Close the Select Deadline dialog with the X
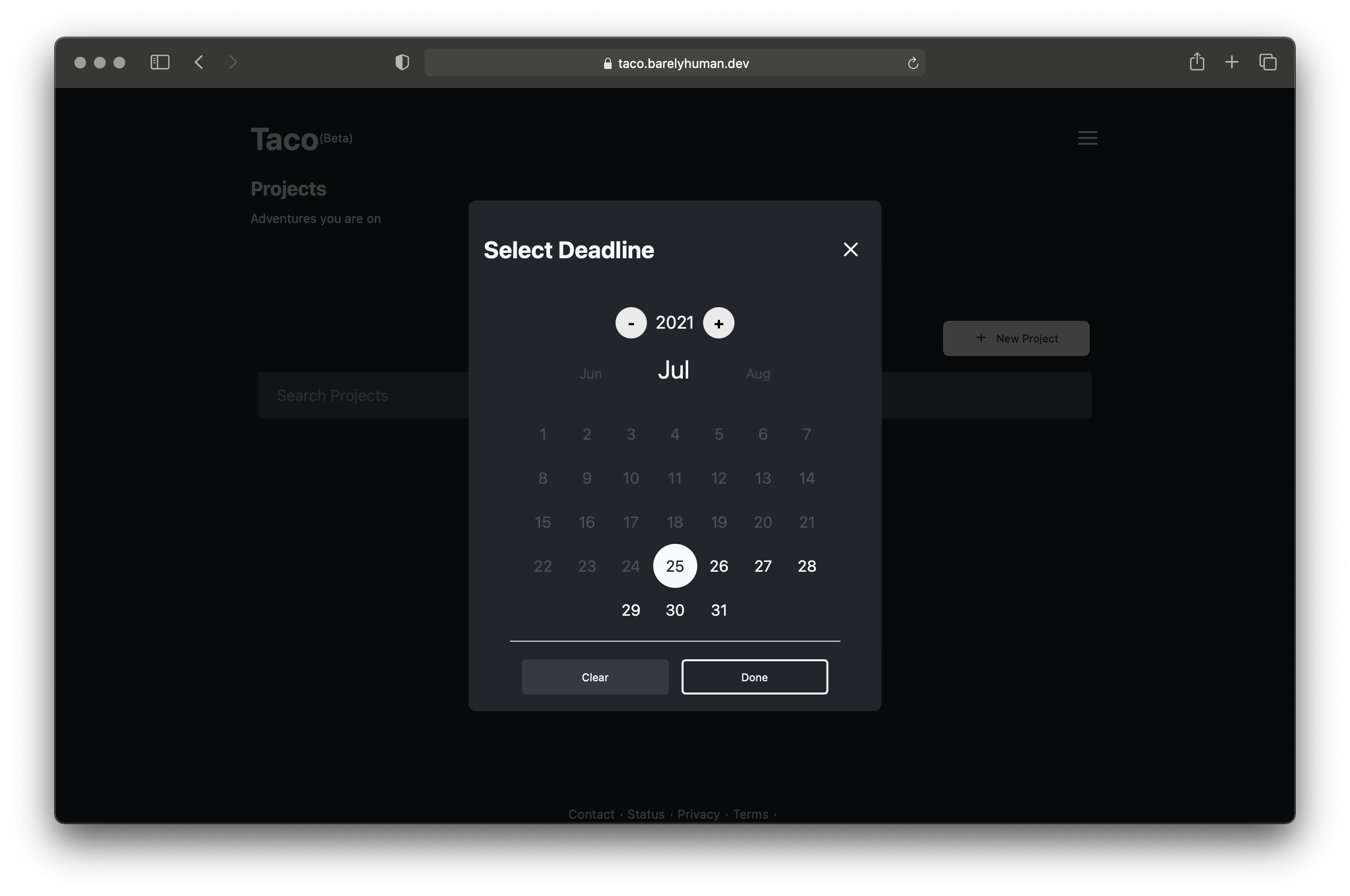1350x896 pixels. click(851, 249)
